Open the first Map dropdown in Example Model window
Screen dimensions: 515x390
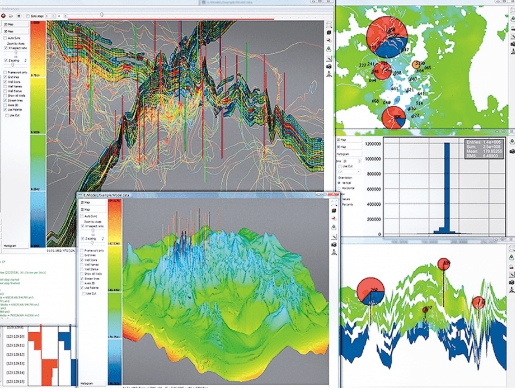93,202
